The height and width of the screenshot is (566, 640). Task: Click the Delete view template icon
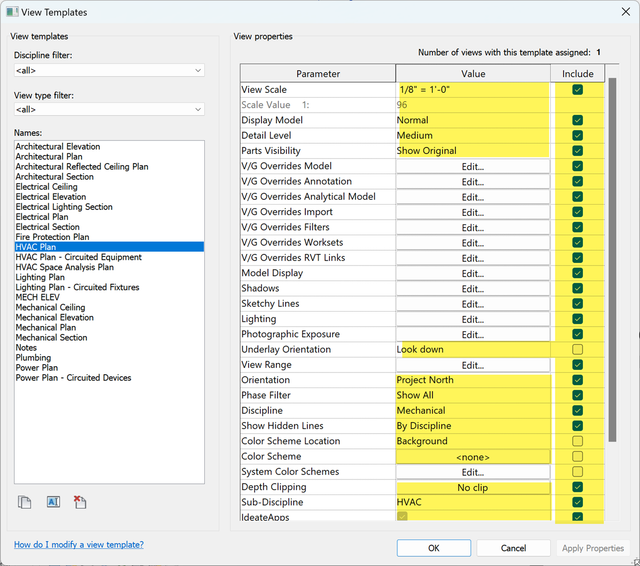coord(80,502)
